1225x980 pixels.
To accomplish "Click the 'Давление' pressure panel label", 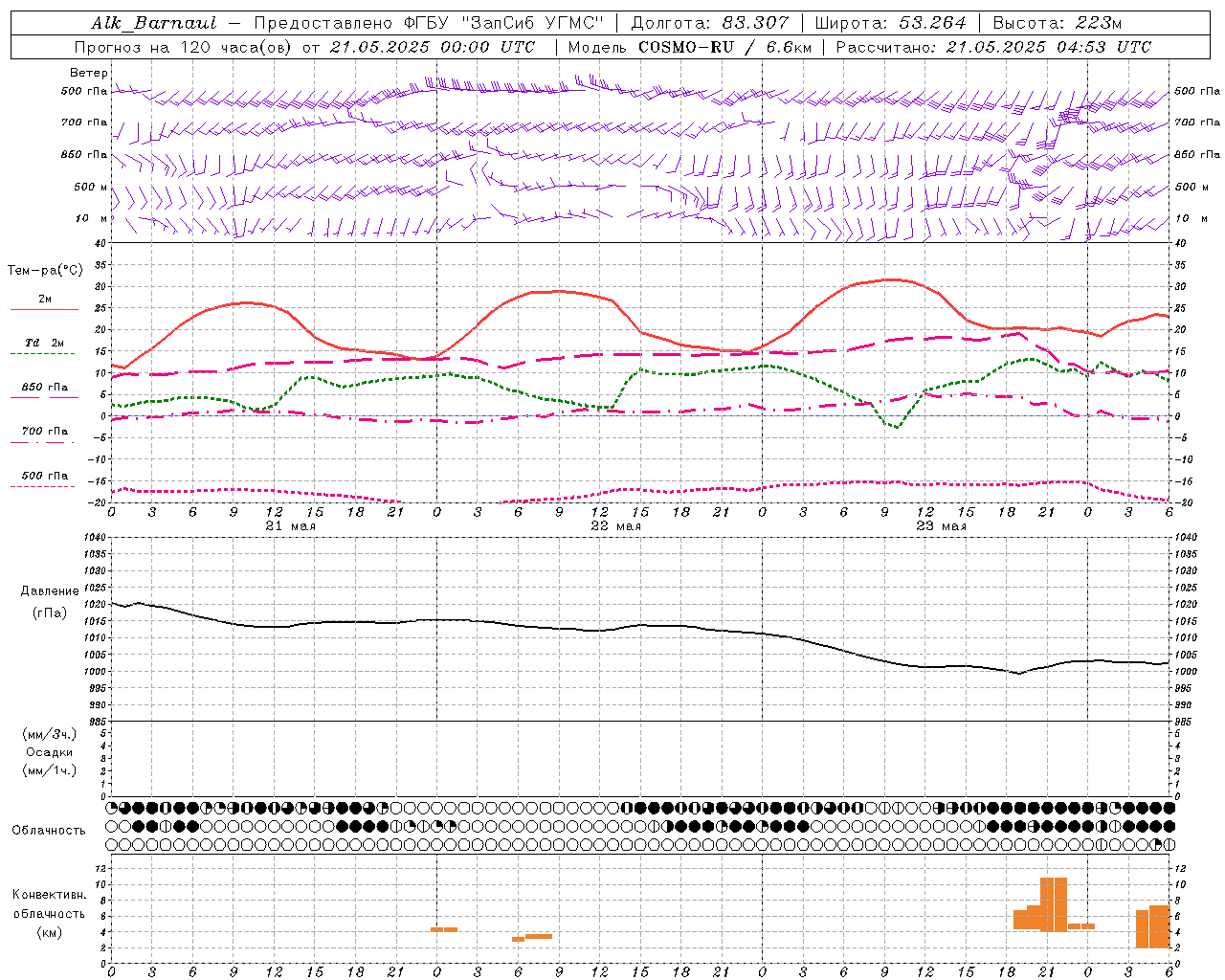I will pos(50,591).
